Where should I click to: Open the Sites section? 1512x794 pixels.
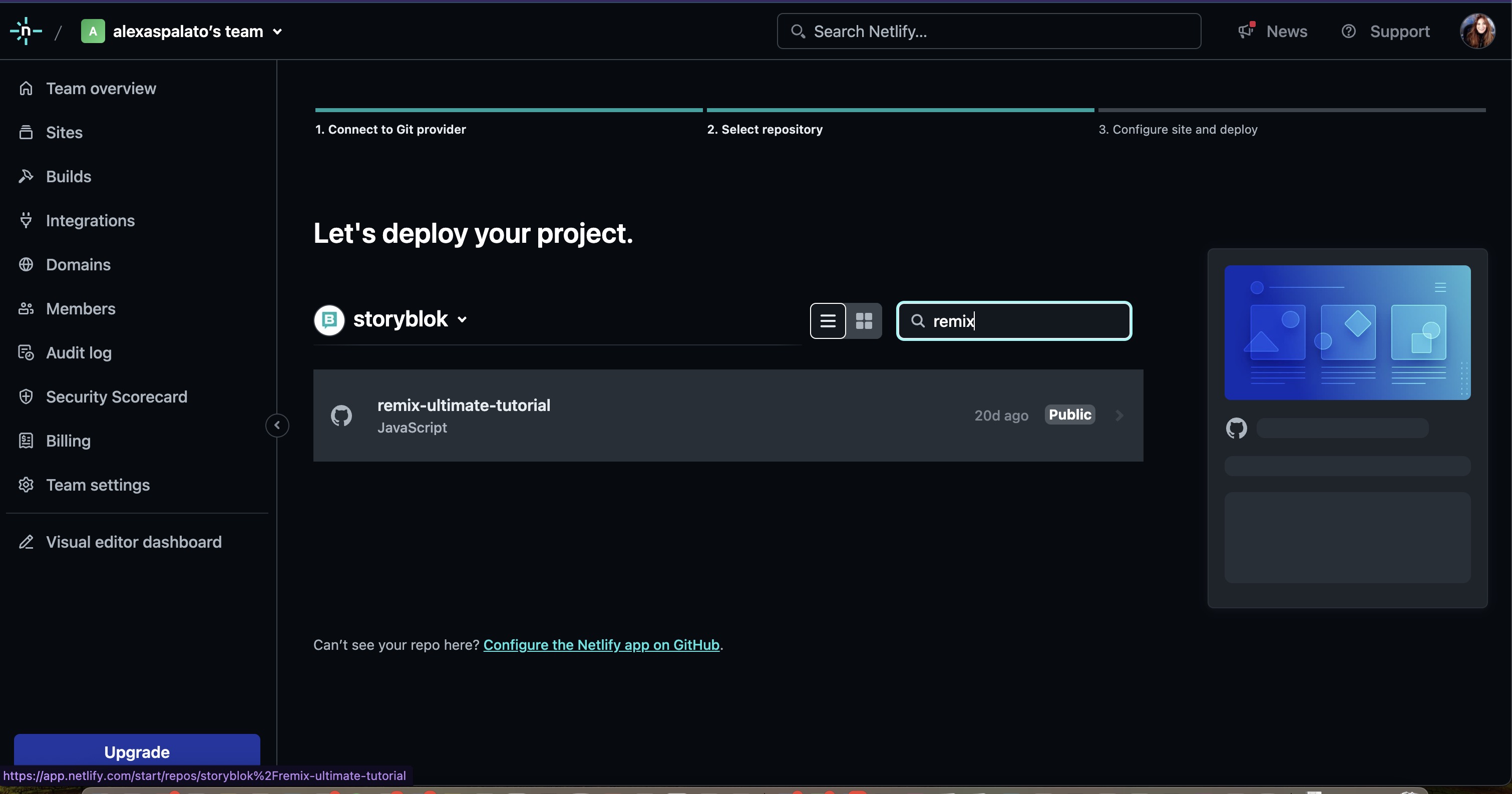coord(64,132)
